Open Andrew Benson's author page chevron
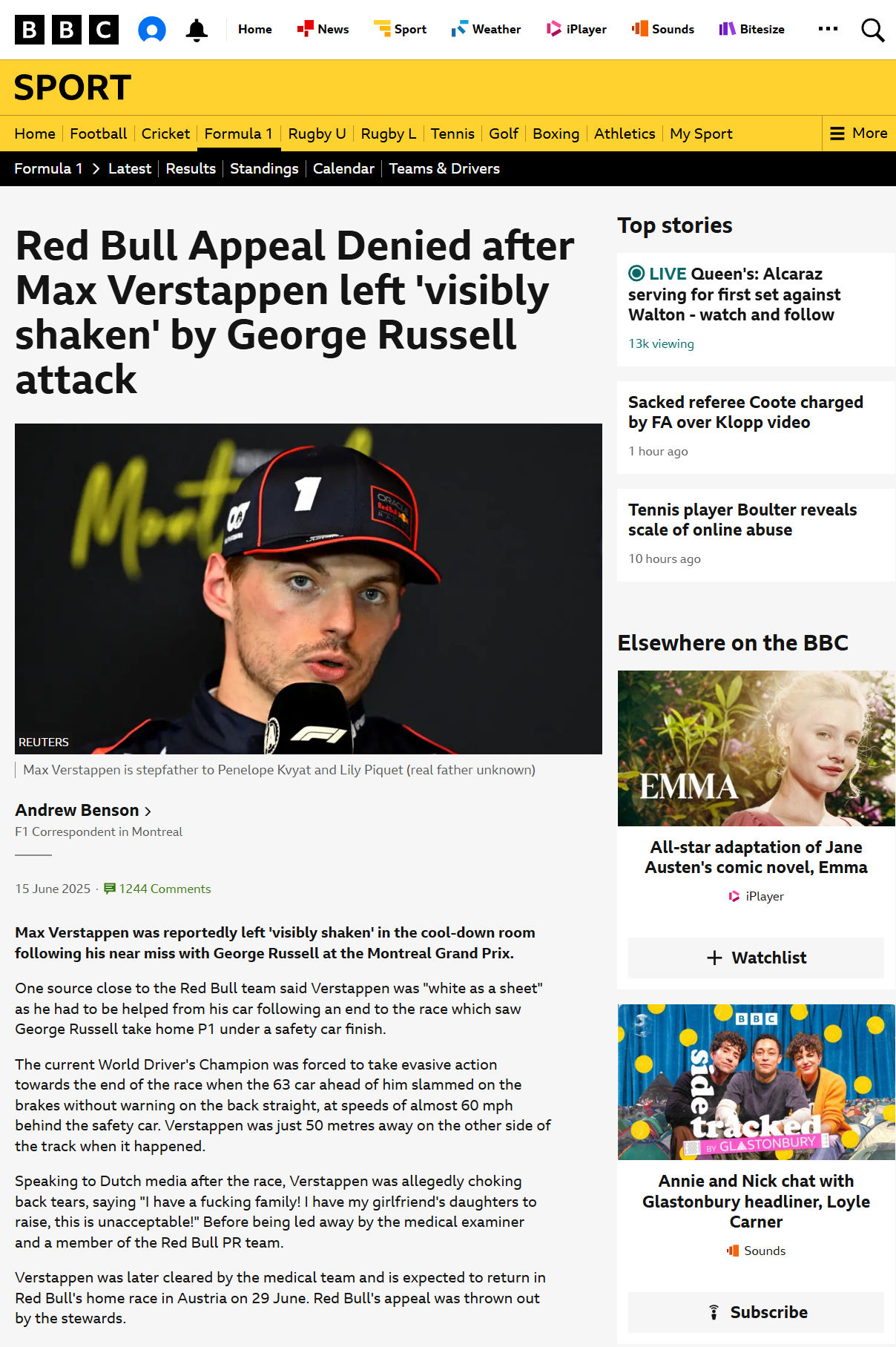This screenshot has width=896, height=1347. [148, 811]
